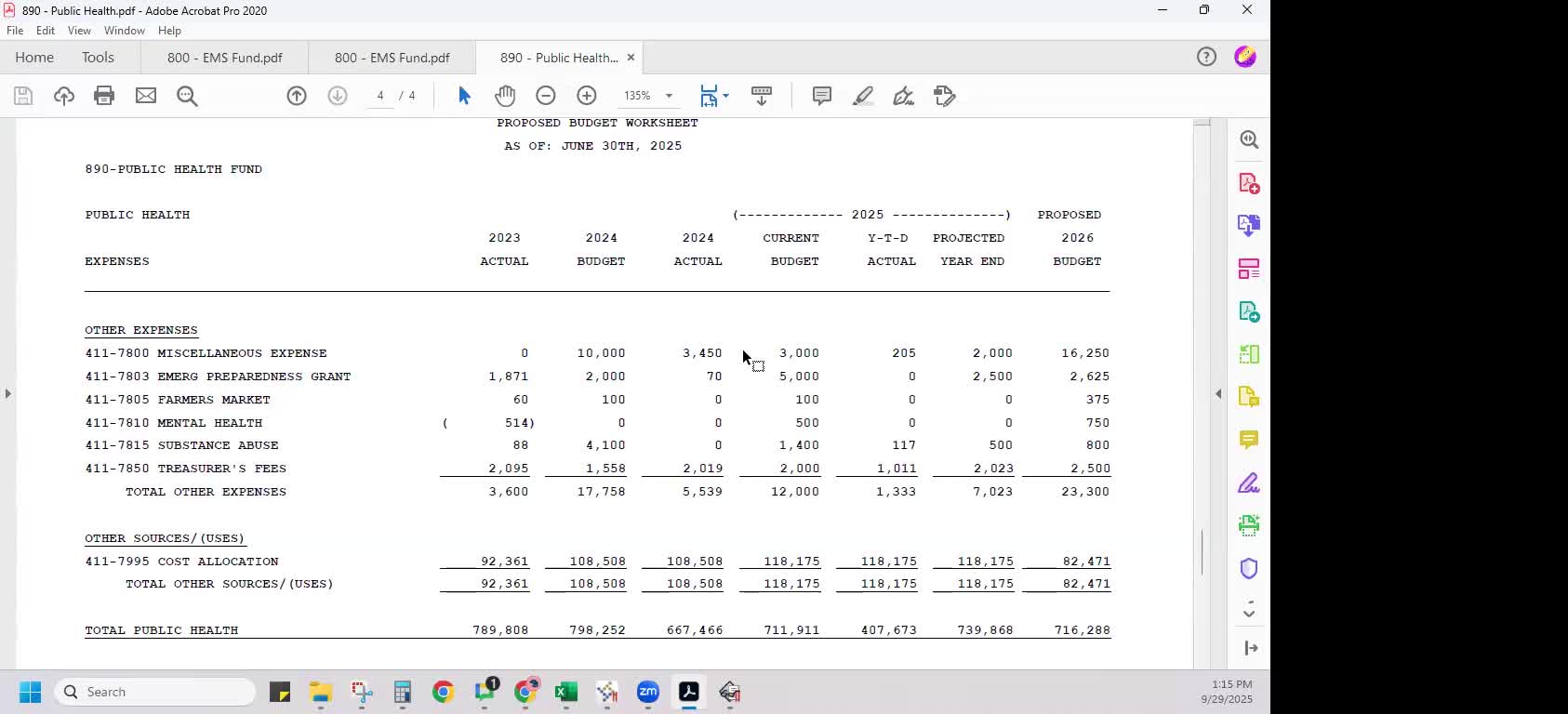Switch to the Home tab

pyautogui.click(x=34, y=58)
